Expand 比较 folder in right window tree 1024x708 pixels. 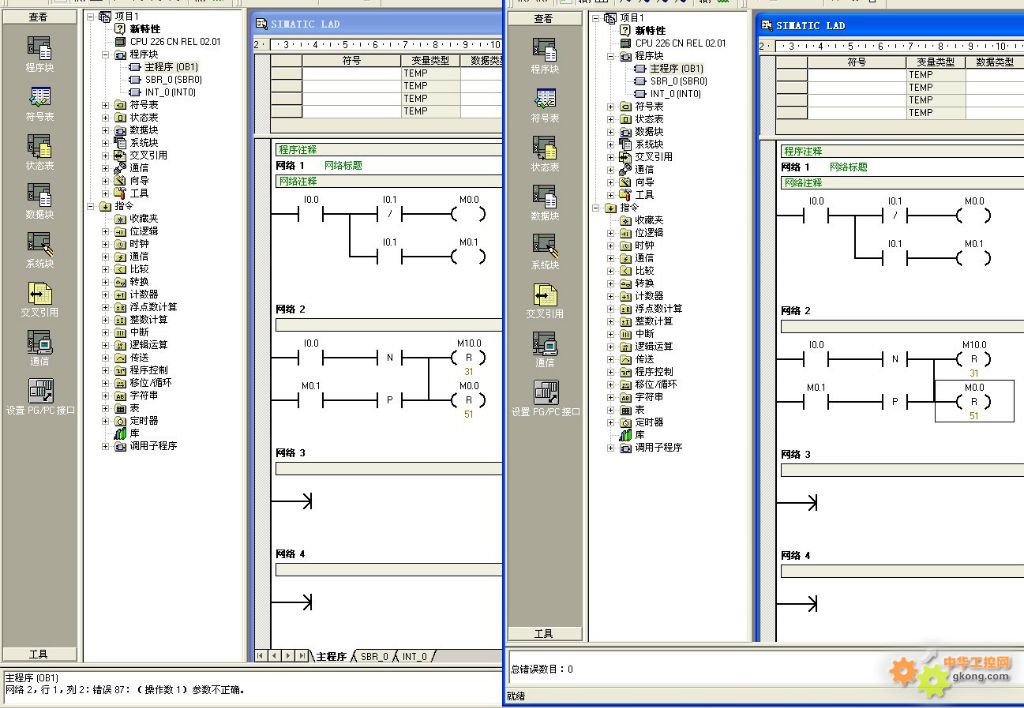611,271
